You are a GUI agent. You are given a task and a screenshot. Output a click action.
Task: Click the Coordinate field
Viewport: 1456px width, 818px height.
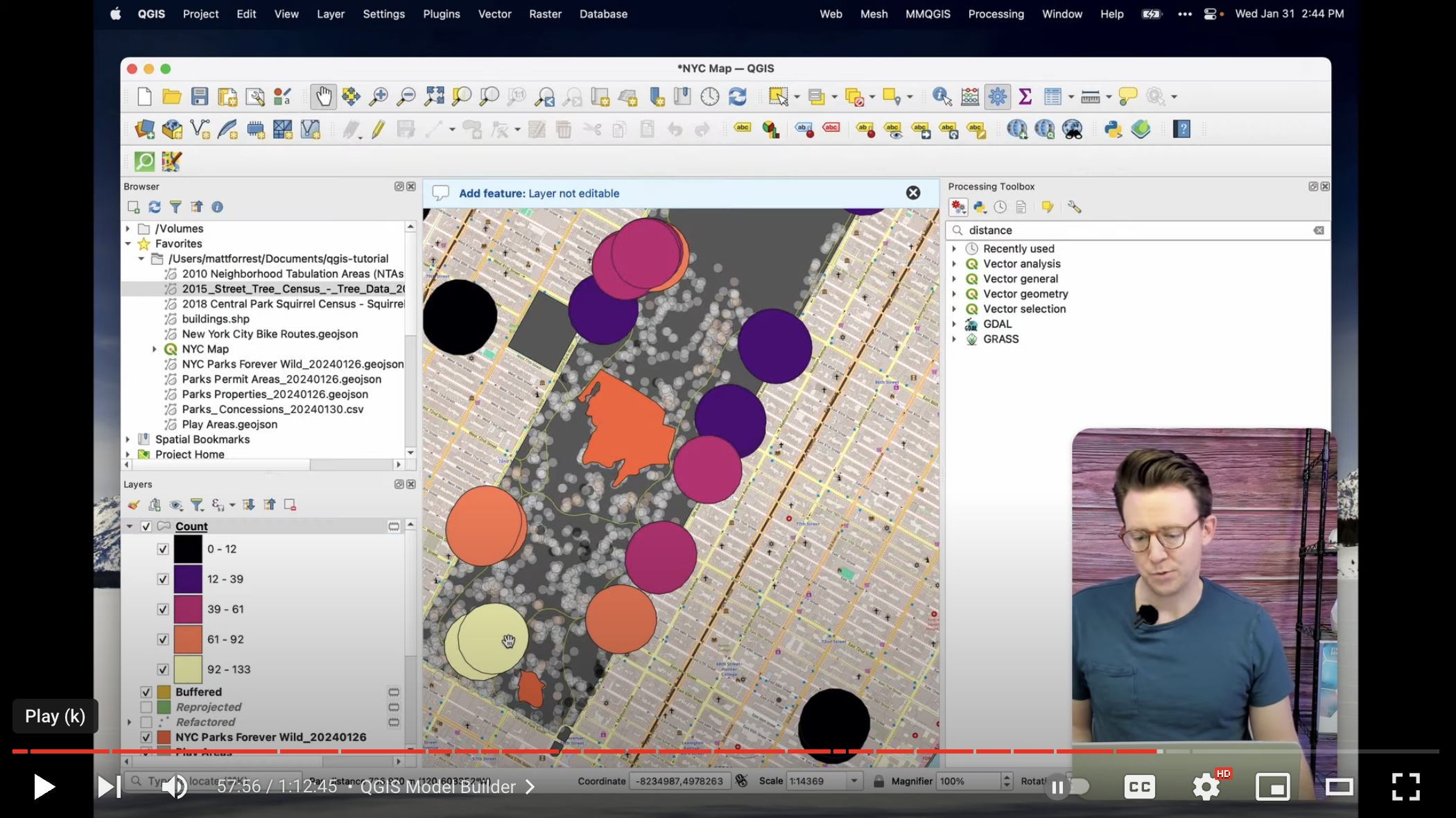pyautogui.click(x=679, y=781)
